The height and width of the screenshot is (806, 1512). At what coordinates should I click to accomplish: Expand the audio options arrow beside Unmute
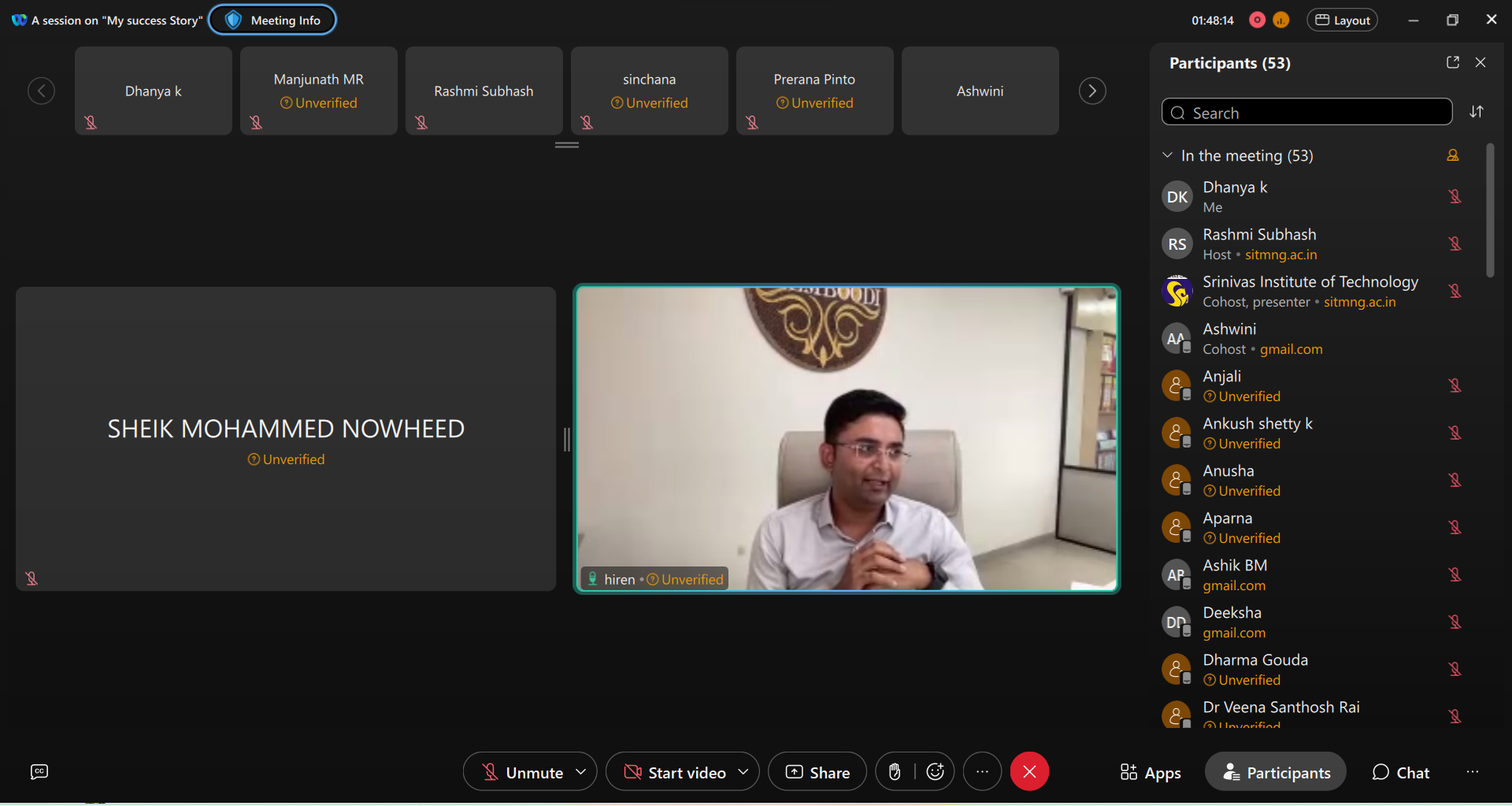(581, 772)
